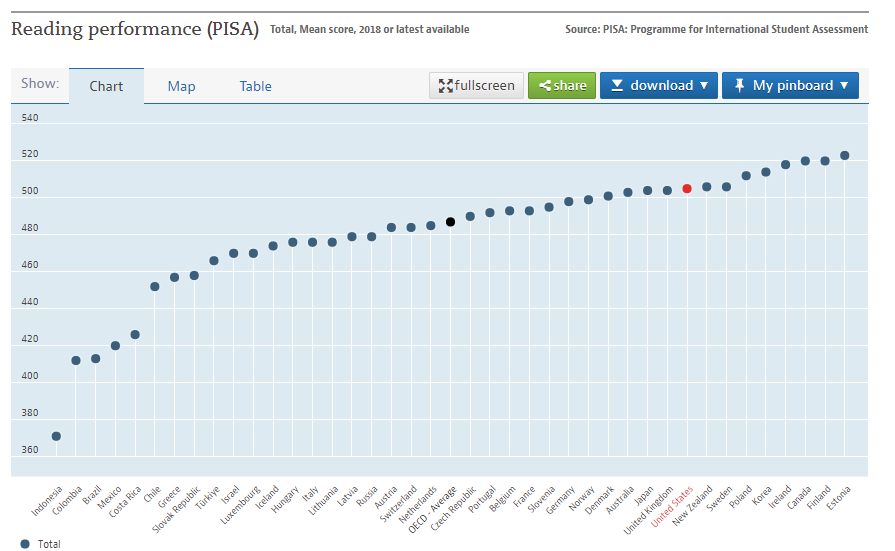Click the Total, Mean score subtitle
Screen dimensions: 895x551
click(x=369, y=29)
